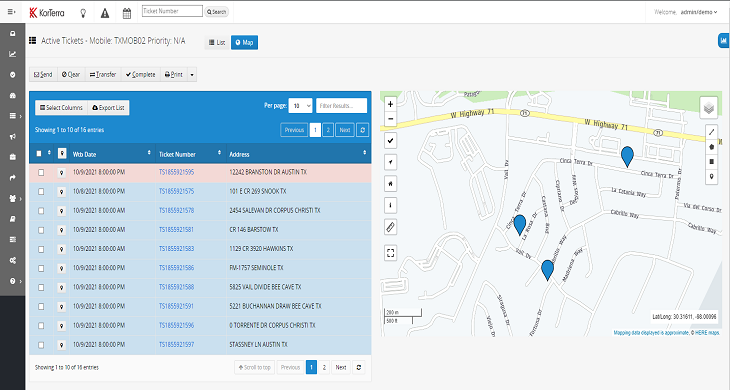Click the Ticket Number search field

(x=172, y=11)
